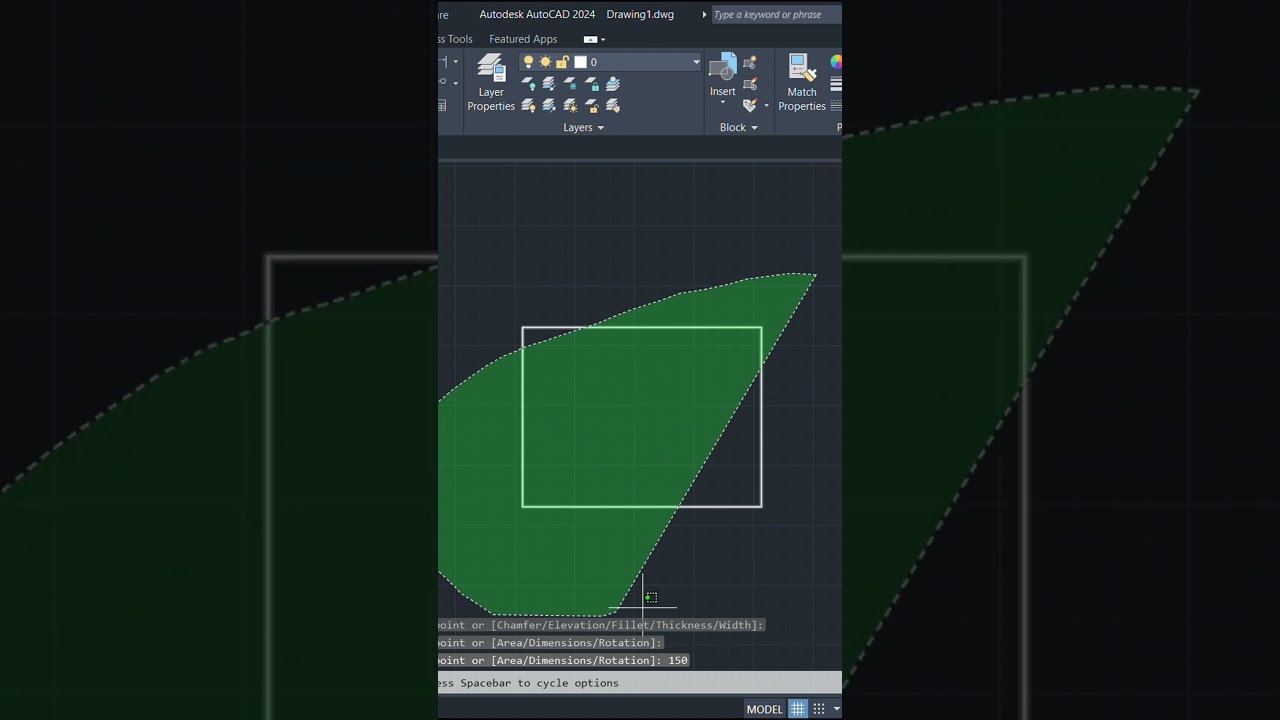Click the Edit Attributes icon
The image size is (1280, 720).
750,106
